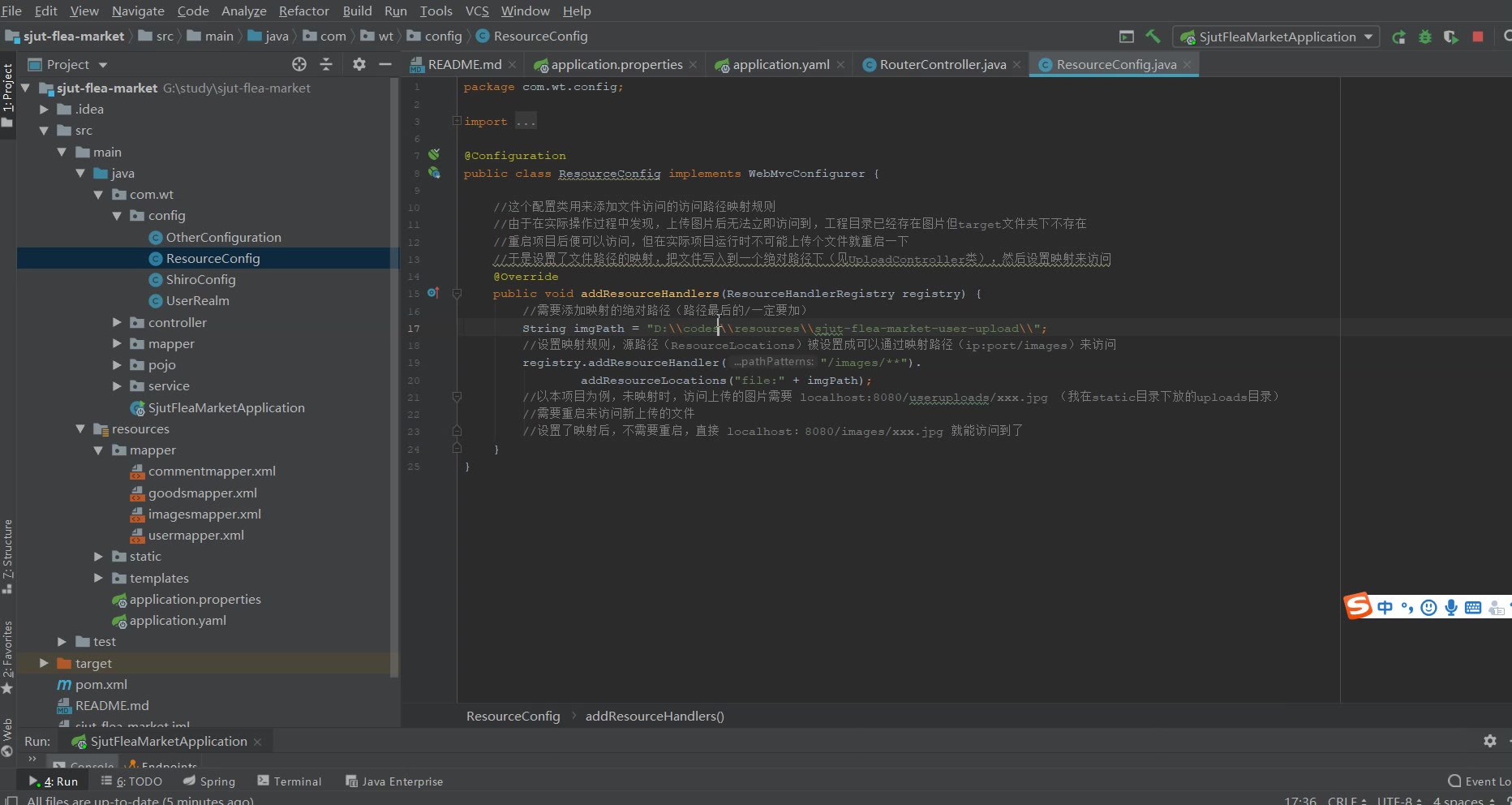This screenshot has height=805, width=1512.
Task: Expand the target folder
Action: pyautogui.click(x=44, y=663)
